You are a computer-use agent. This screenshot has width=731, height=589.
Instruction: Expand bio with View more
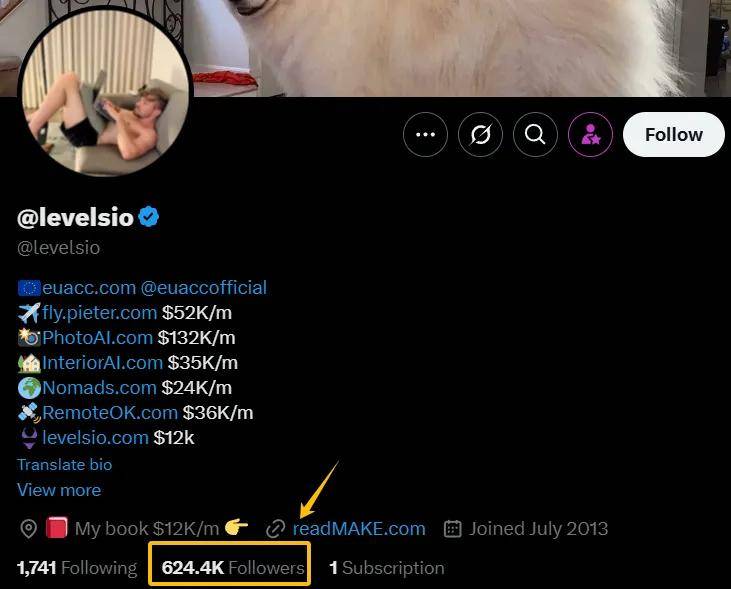[x=59, y=490]
